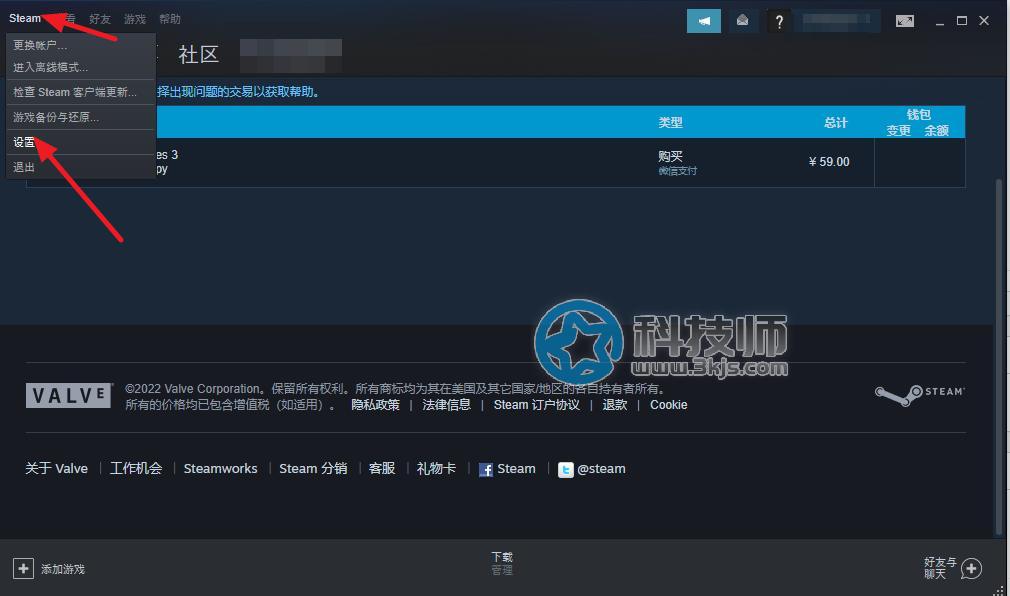This screenshot has width=1010, height=596.
Task: Select the ¥ 59.00 purchase total
Action: (829, 162)
